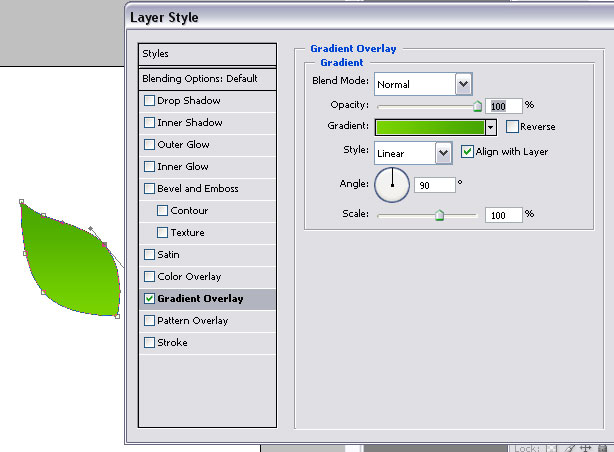Click the Opacity value field
Screen dimensions: 614x452
click(504, 106)
